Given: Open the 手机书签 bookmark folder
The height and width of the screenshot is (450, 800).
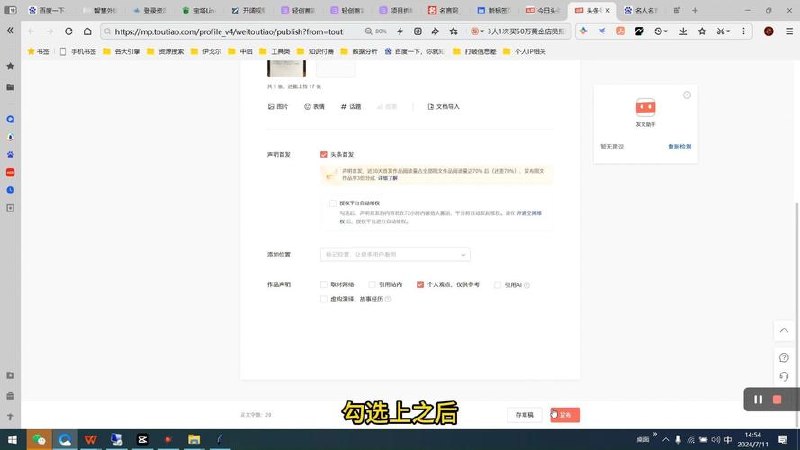Looking at the screenshot, I should point(78,52).
